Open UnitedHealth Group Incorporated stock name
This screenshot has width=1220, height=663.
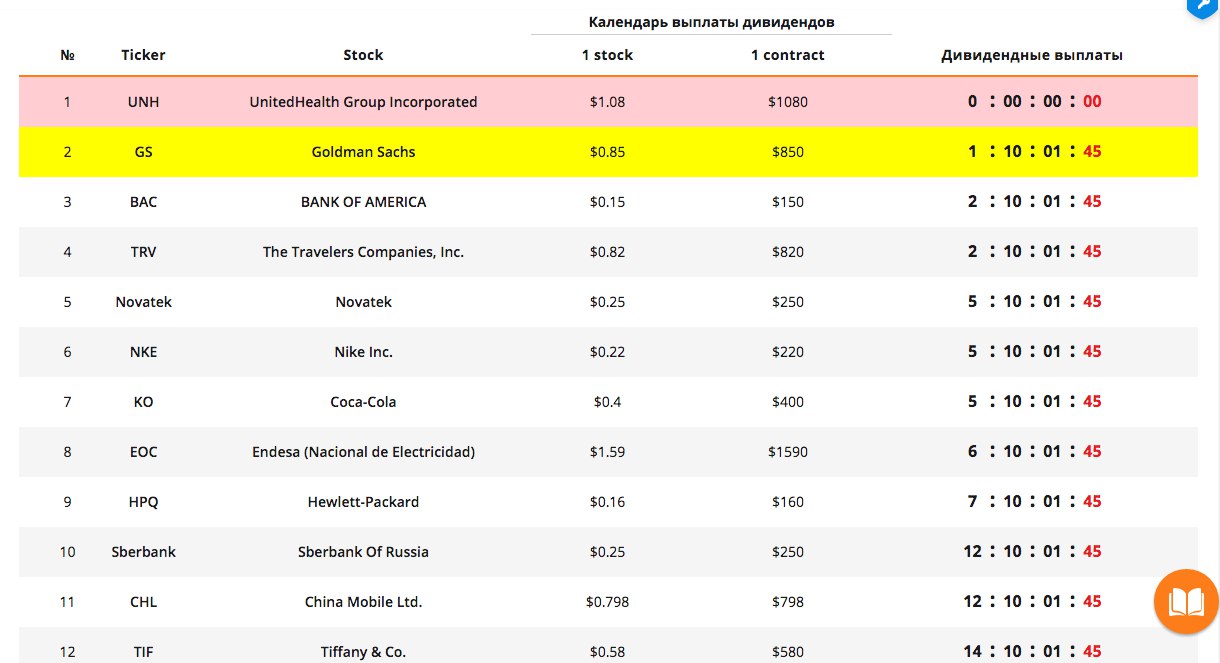point(363,102)
